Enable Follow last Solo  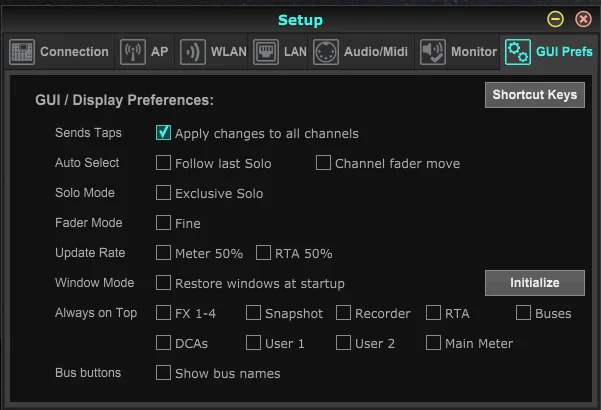click(163, 162)
